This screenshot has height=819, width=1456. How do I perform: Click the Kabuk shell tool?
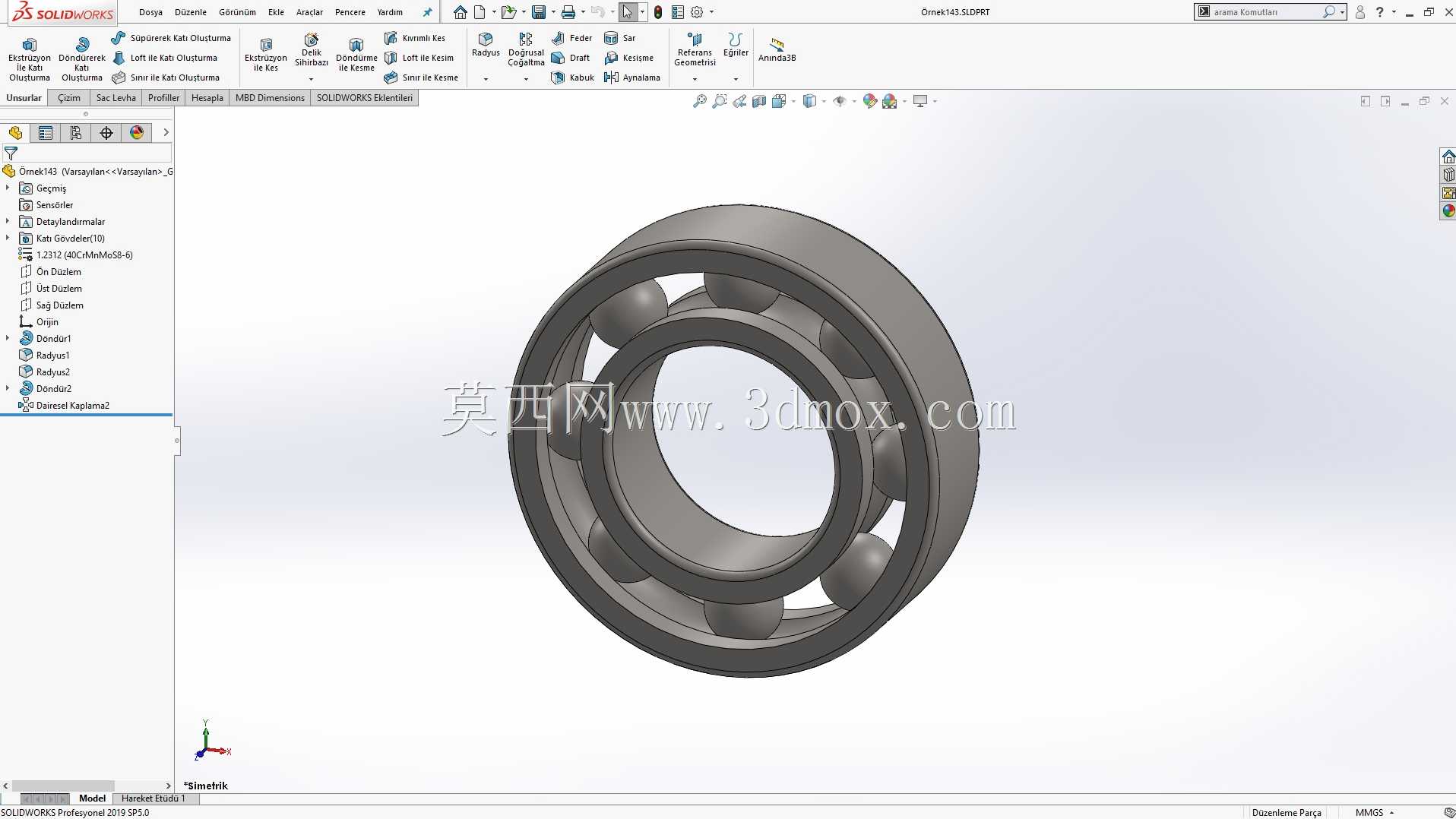(573, 77)
